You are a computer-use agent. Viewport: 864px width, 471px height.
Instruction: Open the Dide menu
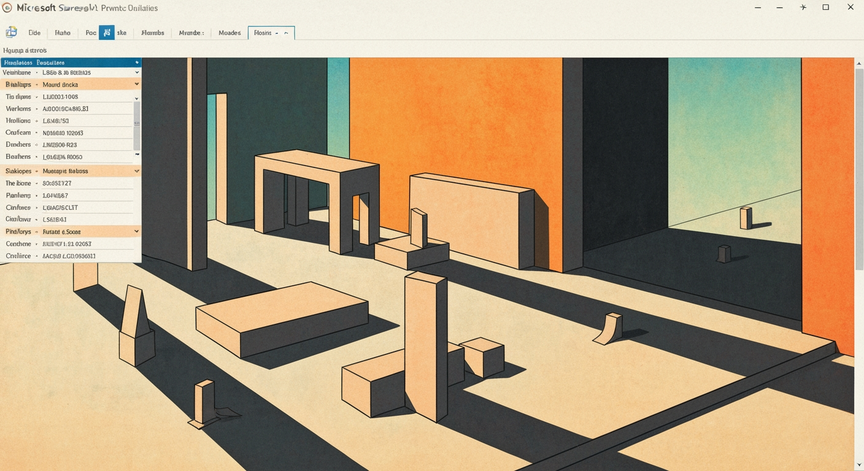pos(34,33)
